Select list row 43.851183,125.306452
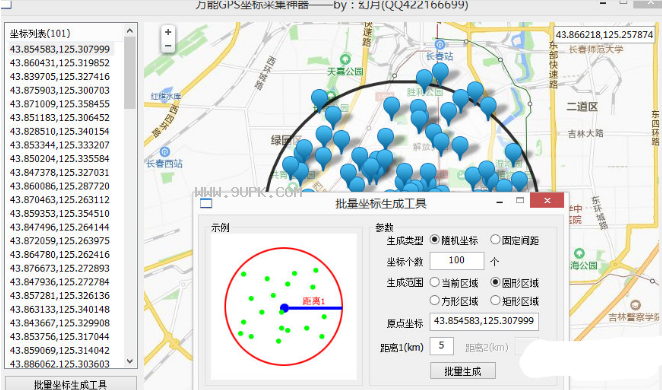This screenshot has height=390, width=662. (60, 117)
